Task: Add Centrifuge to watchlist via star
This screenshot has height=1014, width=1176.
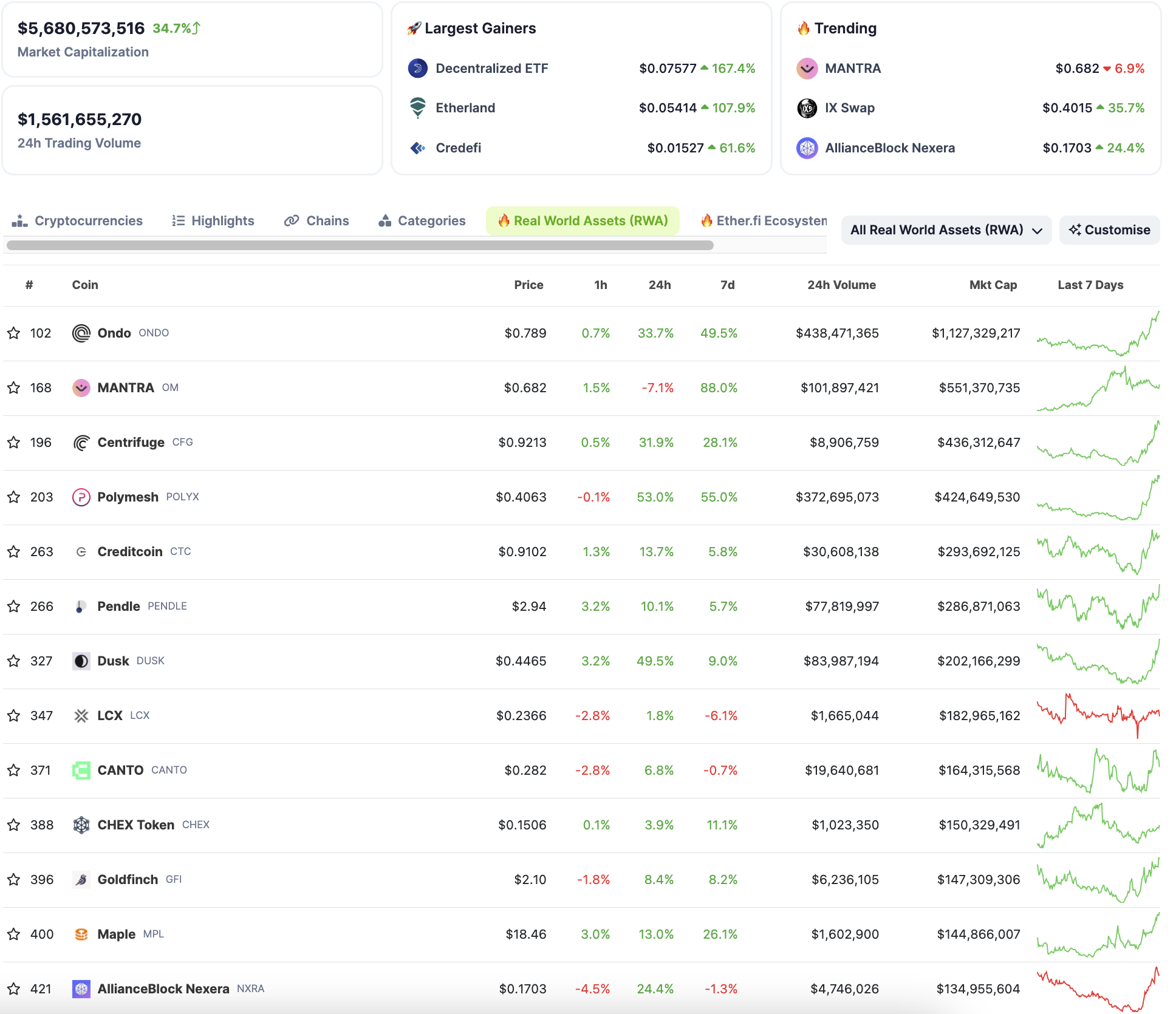Action: [14, 443]
